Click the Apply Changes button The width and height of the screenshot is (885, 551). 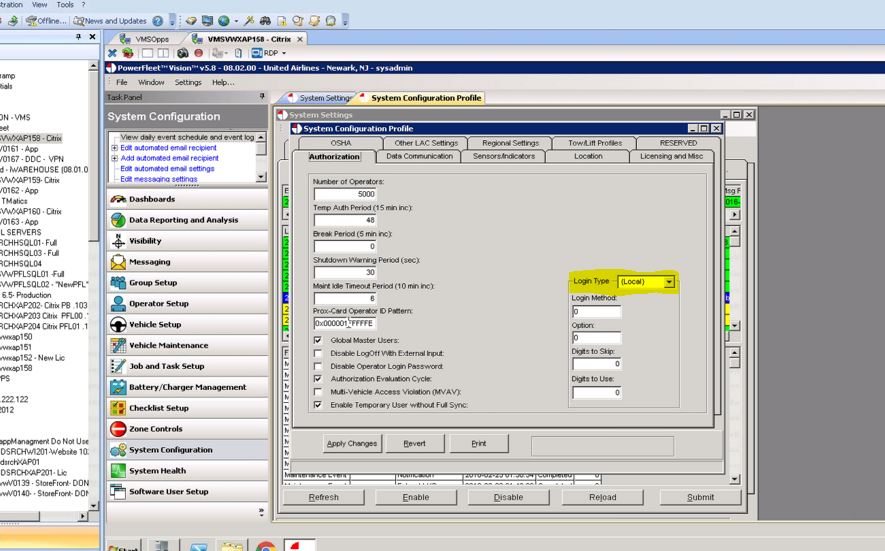coord(352,443)
